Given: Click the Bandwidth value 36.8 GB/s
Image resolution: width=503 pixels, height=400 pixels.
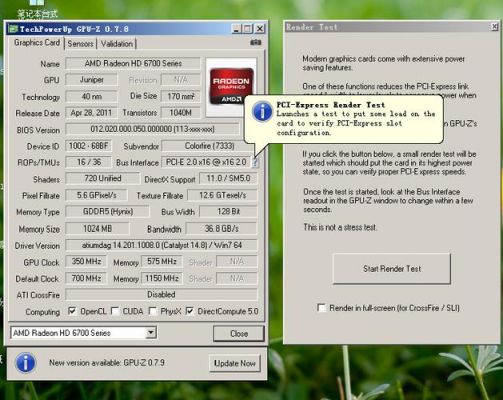Looking at the screenshot, I should (x=222, y=229).
